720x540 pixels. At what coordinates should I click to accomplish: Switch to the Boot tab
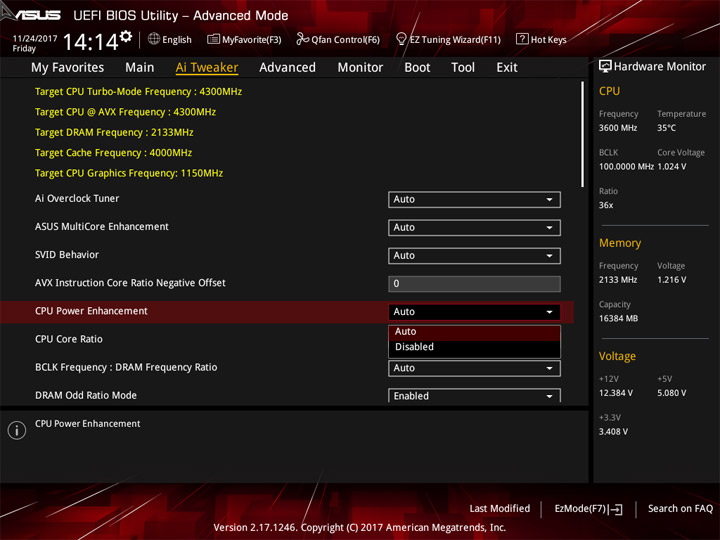417,68
